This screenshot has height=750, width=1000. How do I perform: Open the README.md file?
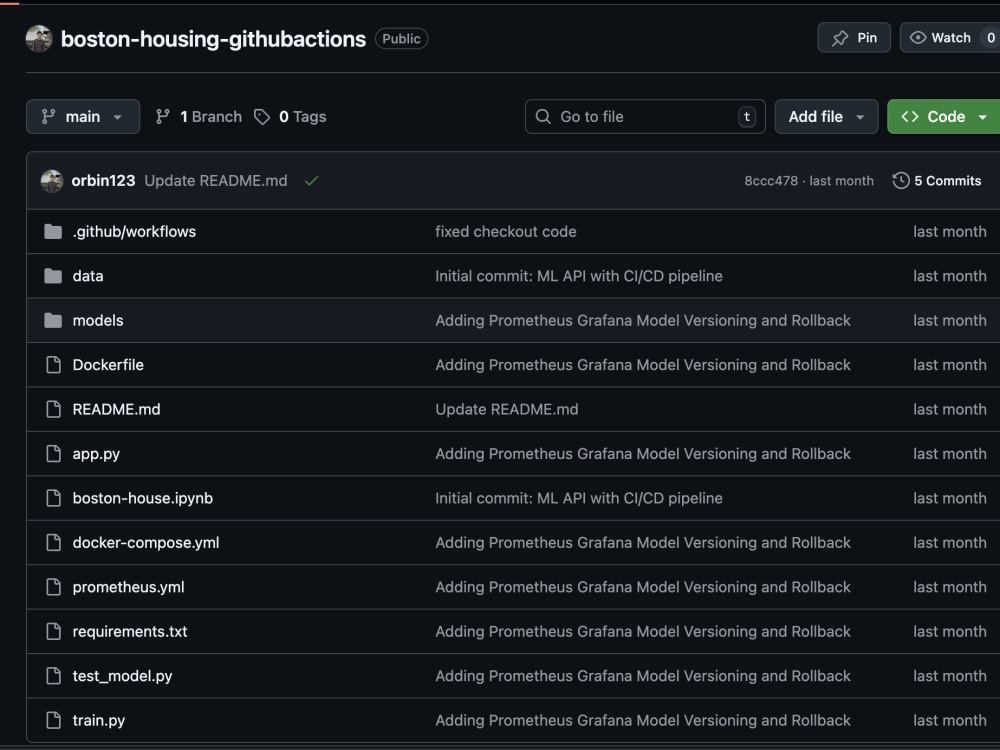pos(116,409)
